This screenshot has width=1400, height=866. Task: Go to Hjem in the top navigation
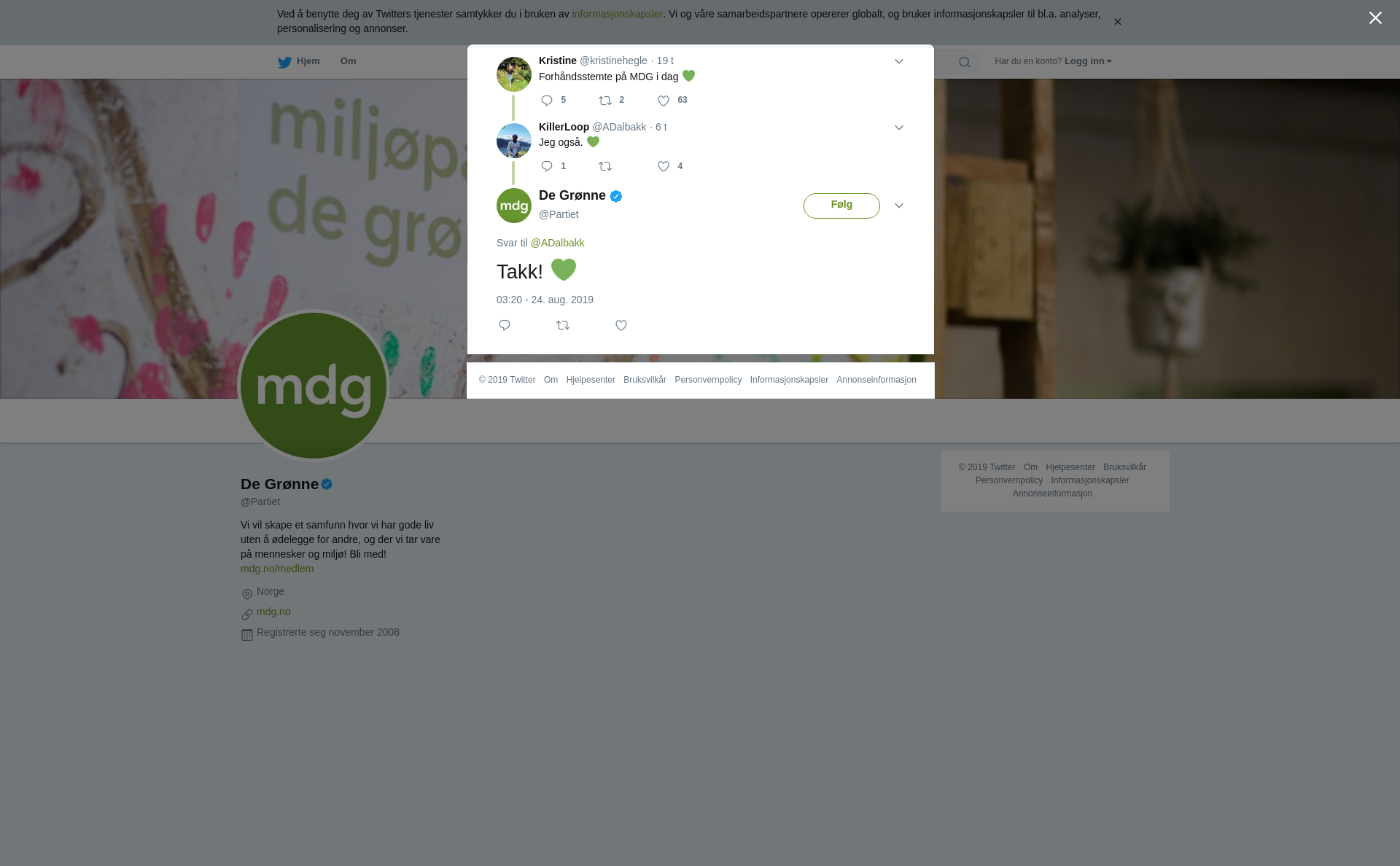click(299, 62)
